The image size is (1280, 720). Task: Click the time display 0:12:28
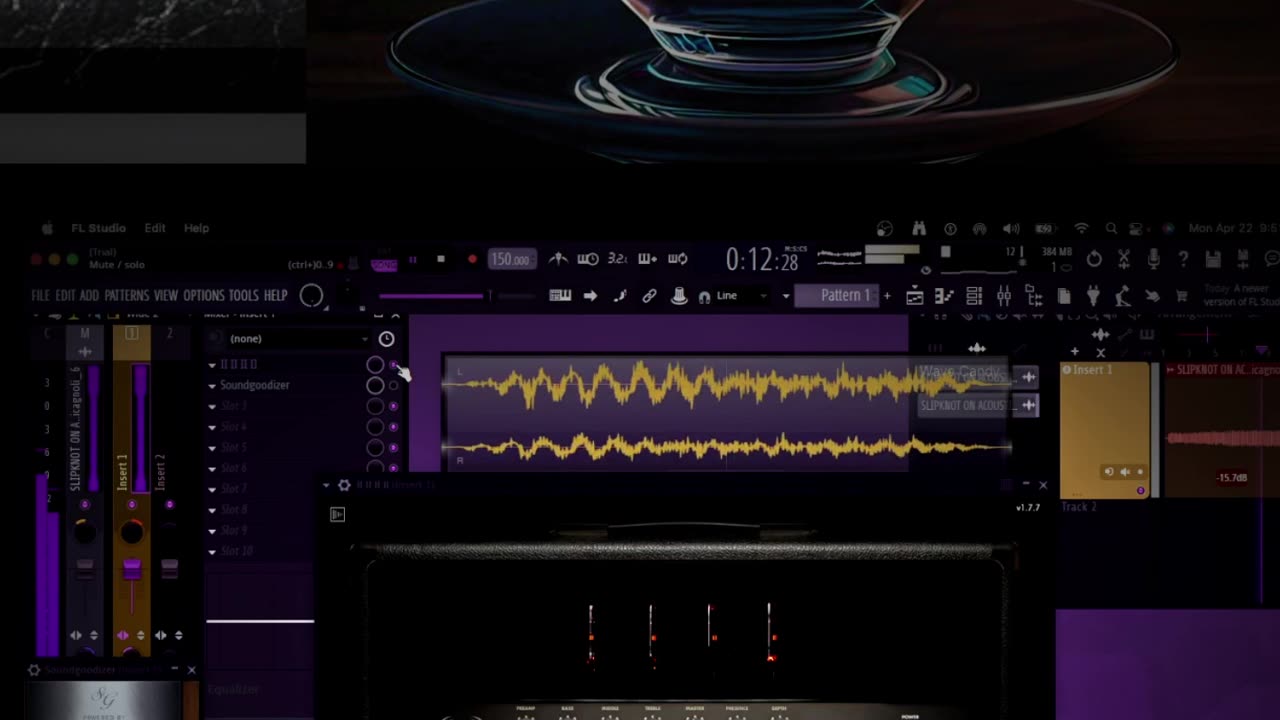(761, 260)
